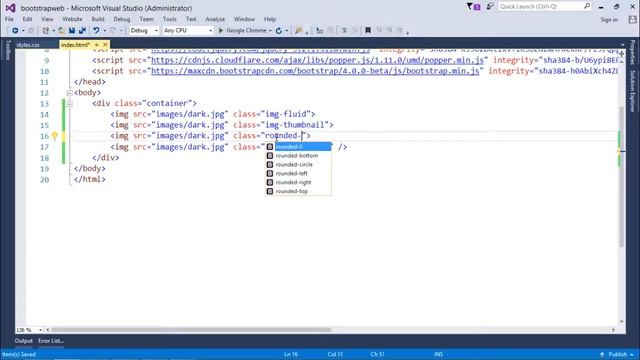The image size is (640, 360).
Task: Open the Error List panel tab
Action: [51, 341]
